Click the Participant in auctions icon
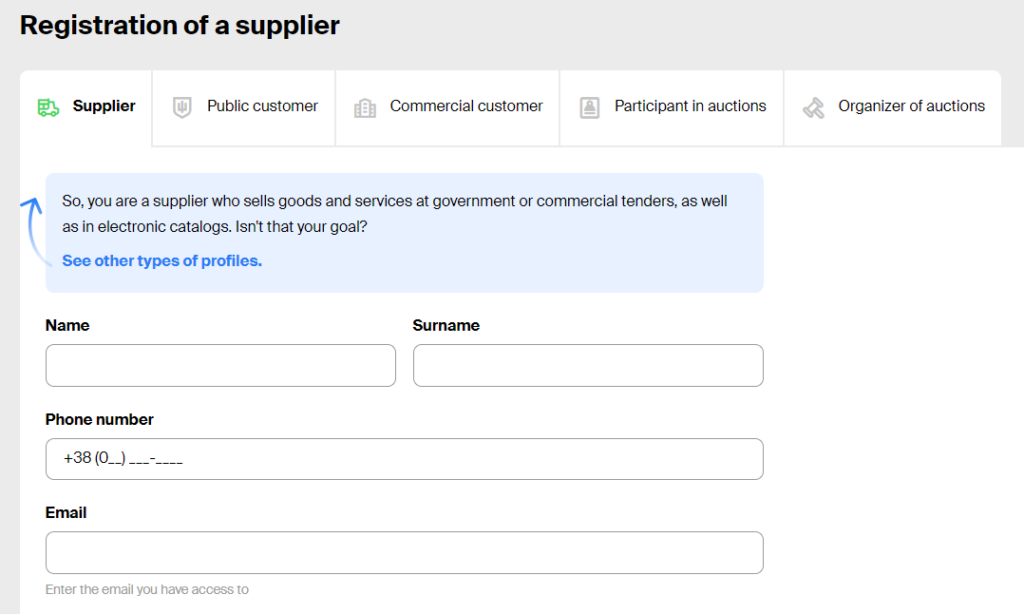Screen dimensions: 1024x614 pyautogui.click(x=590, y=107)
